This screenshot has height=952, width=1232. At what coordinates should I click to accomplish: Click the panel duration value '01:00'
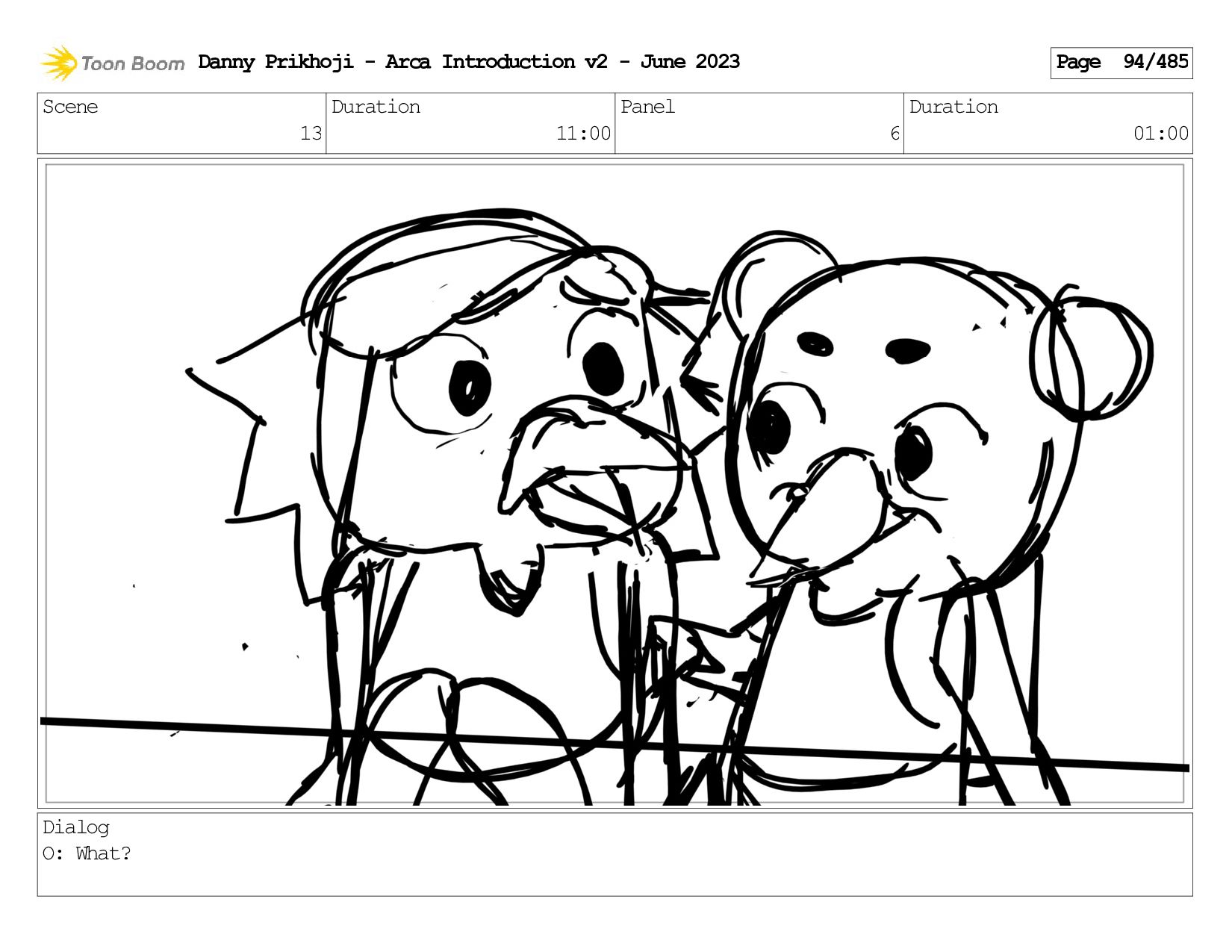point(1161,134)
